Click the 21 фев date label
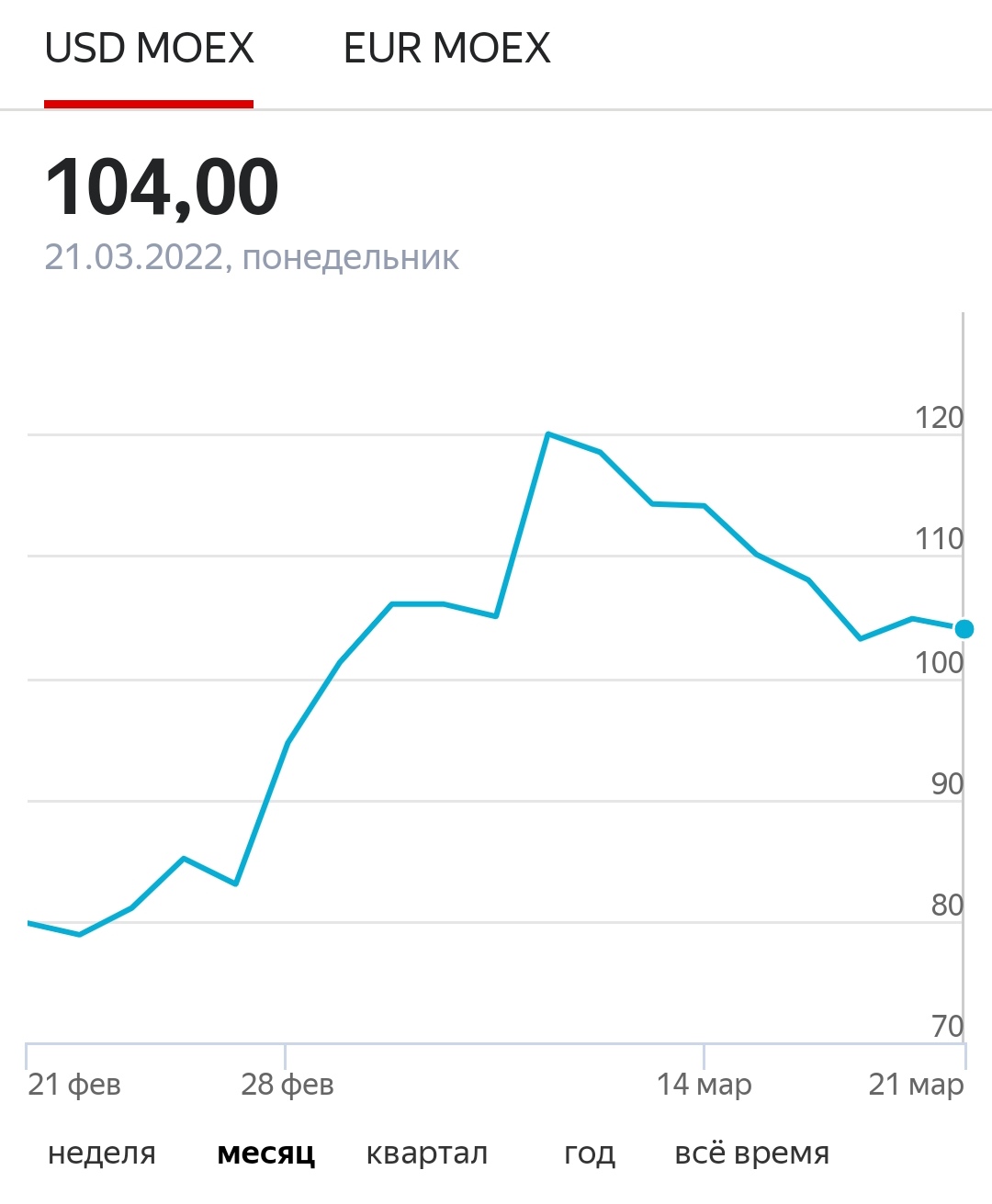The height and width of the screenshot is (1204, 992). [x=74, y=1085]
